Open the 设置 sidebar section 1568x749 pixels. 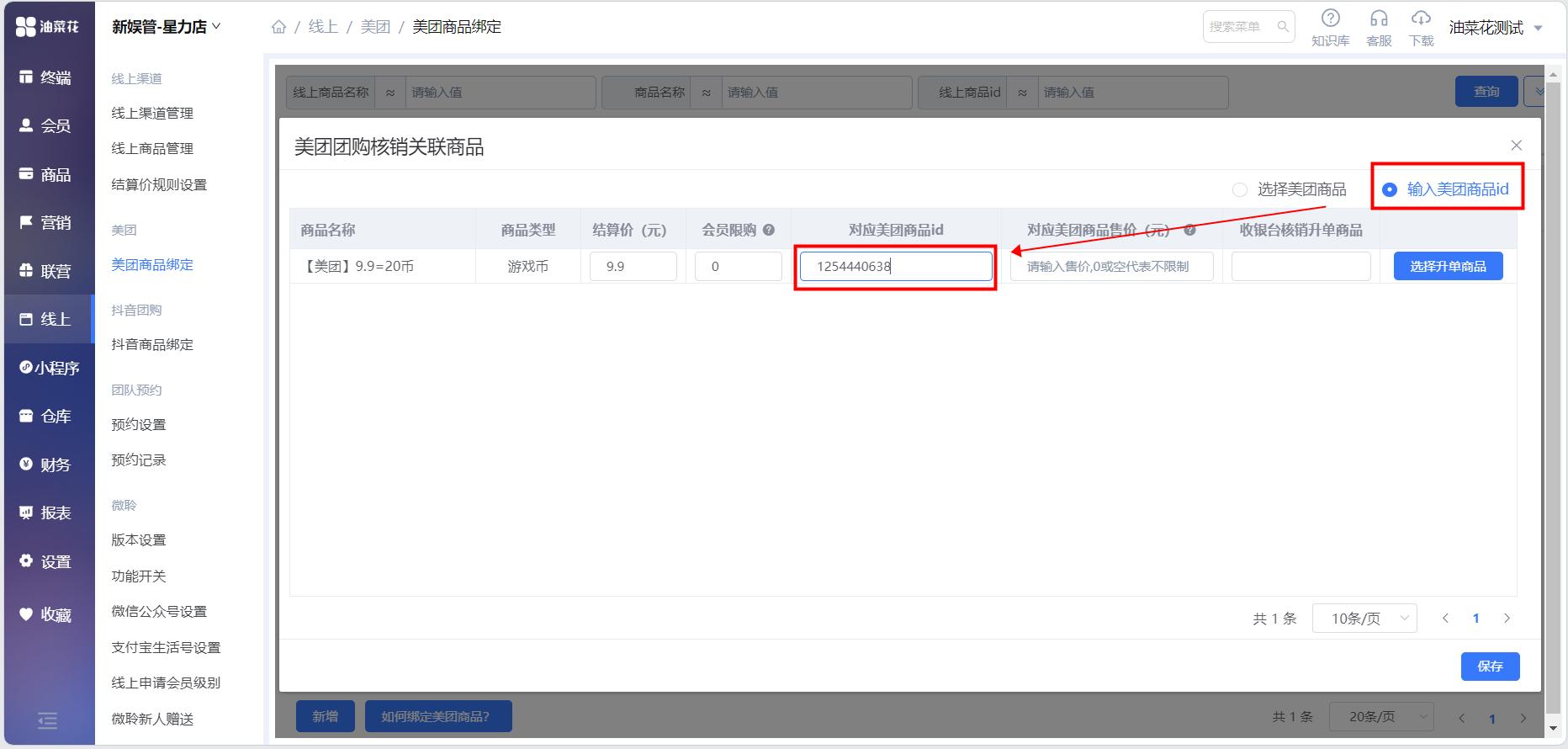coord(47,561)
